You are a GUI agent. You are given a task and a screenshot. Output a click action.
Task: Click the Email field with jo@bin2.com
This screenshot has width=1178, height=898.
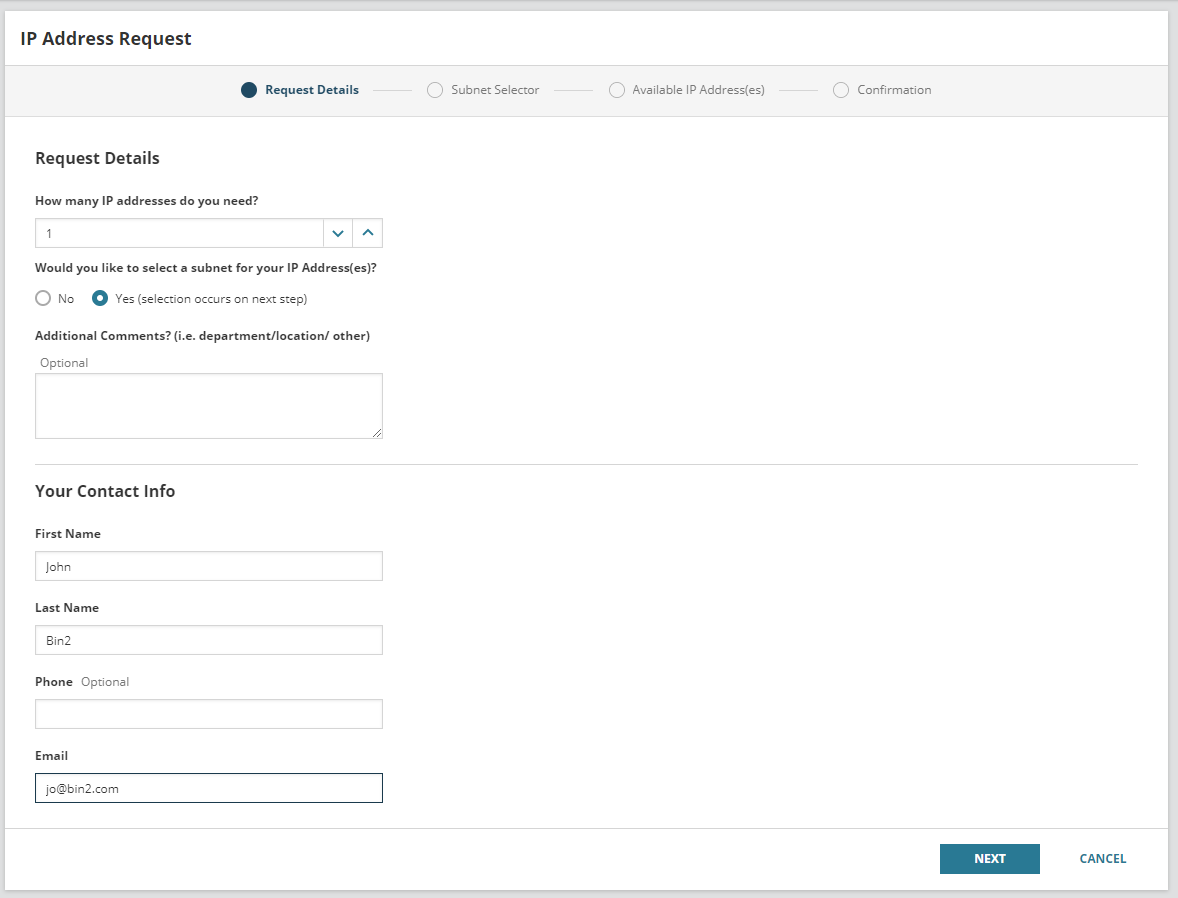(x=208, y=788)
